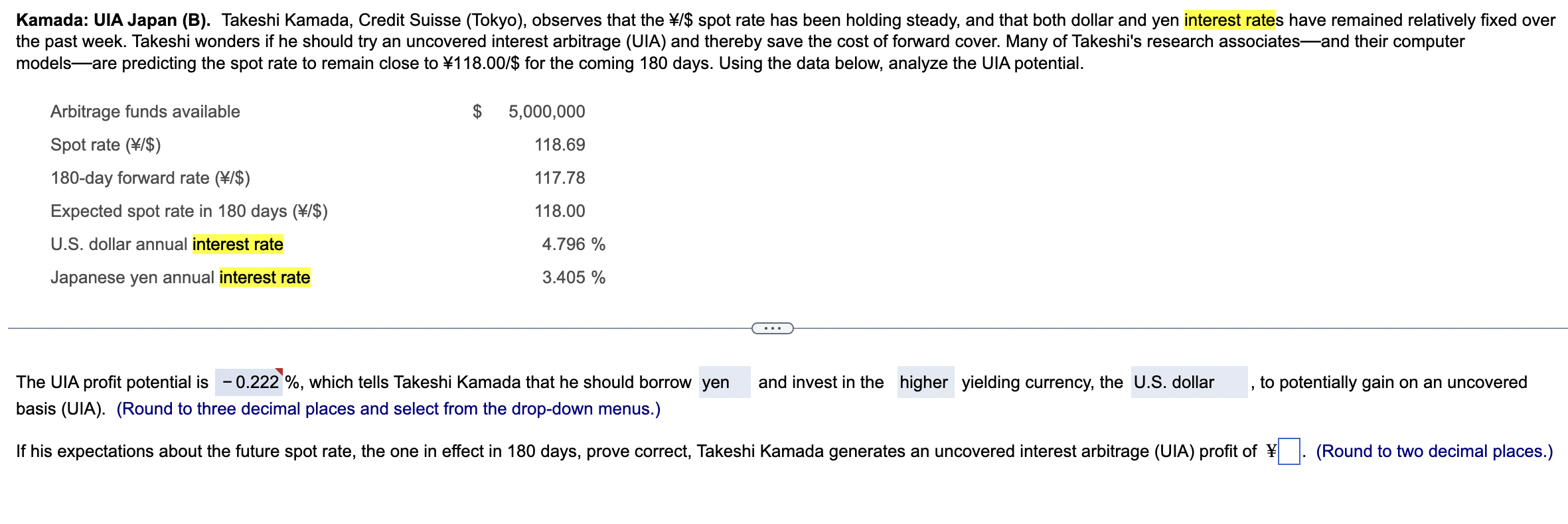The image size is (1568, 524).
Task: Click the Arbitrage funds available 5,000,000 value
Action: point(546,111)
